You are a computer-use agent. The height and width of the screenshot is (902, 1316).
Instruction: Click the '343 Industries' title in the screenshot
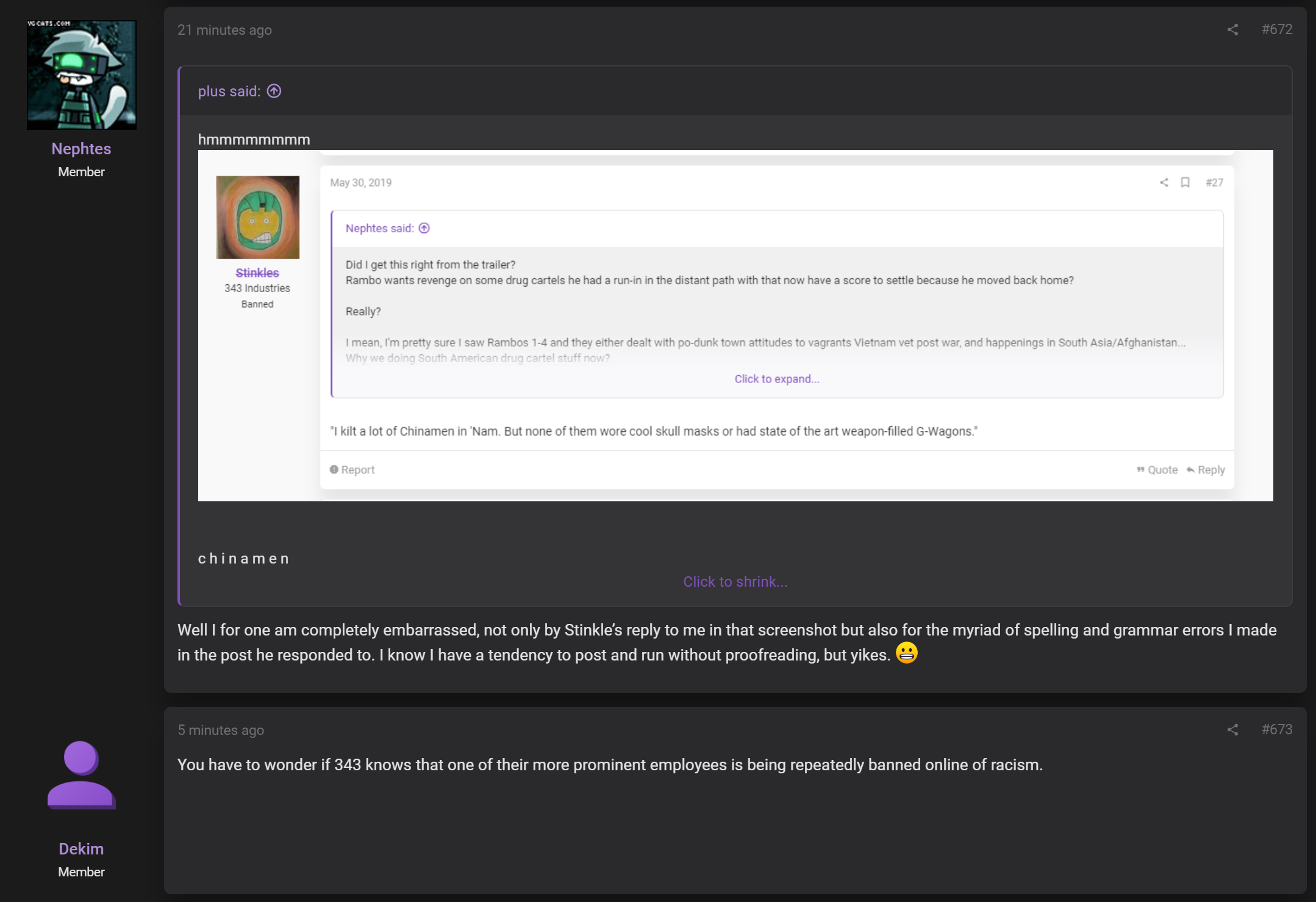click(257, 288)
